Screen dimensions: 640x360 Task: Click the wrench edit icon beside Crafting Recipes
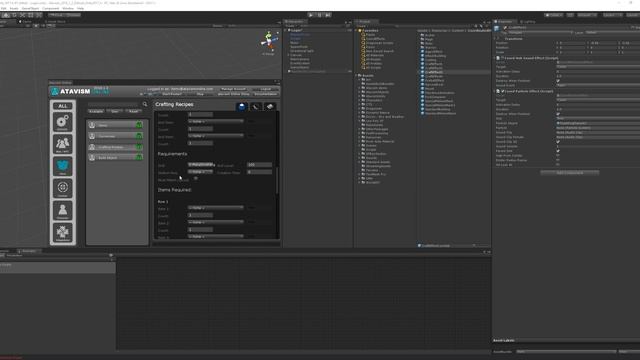[256, 107]
